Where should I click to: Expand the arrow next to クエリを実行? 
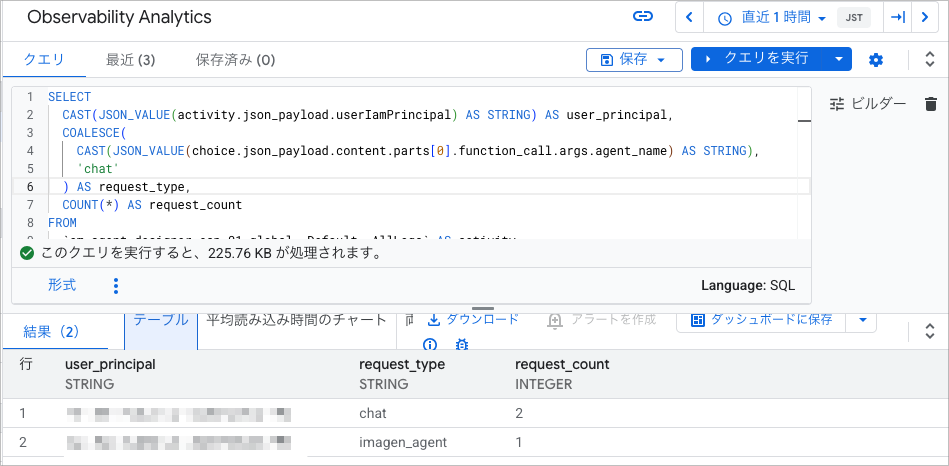coord(838,59)
